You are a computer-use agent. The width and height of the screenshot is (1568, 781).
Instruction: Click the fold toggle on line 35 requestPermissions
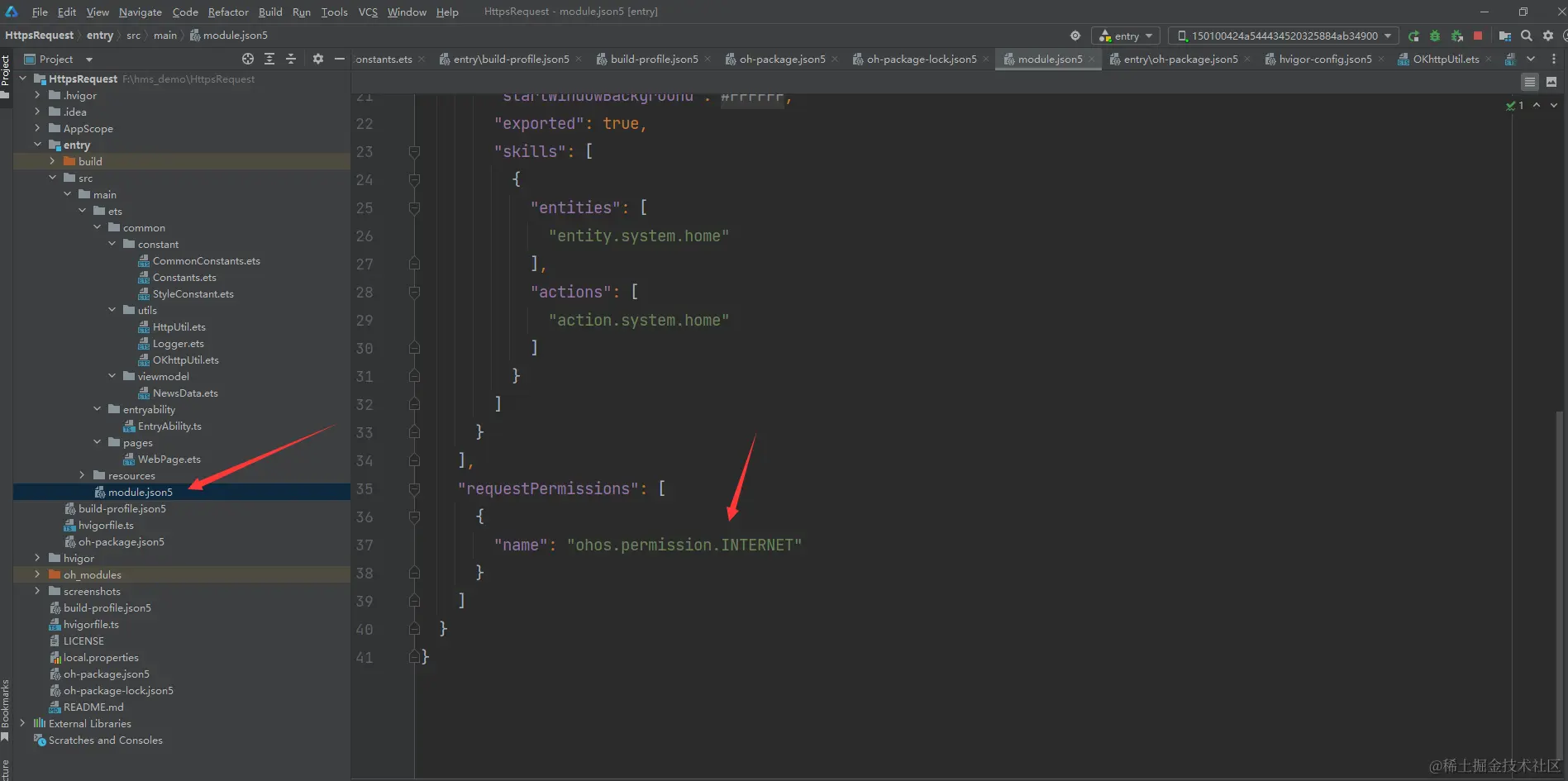(x=414, y=488)
